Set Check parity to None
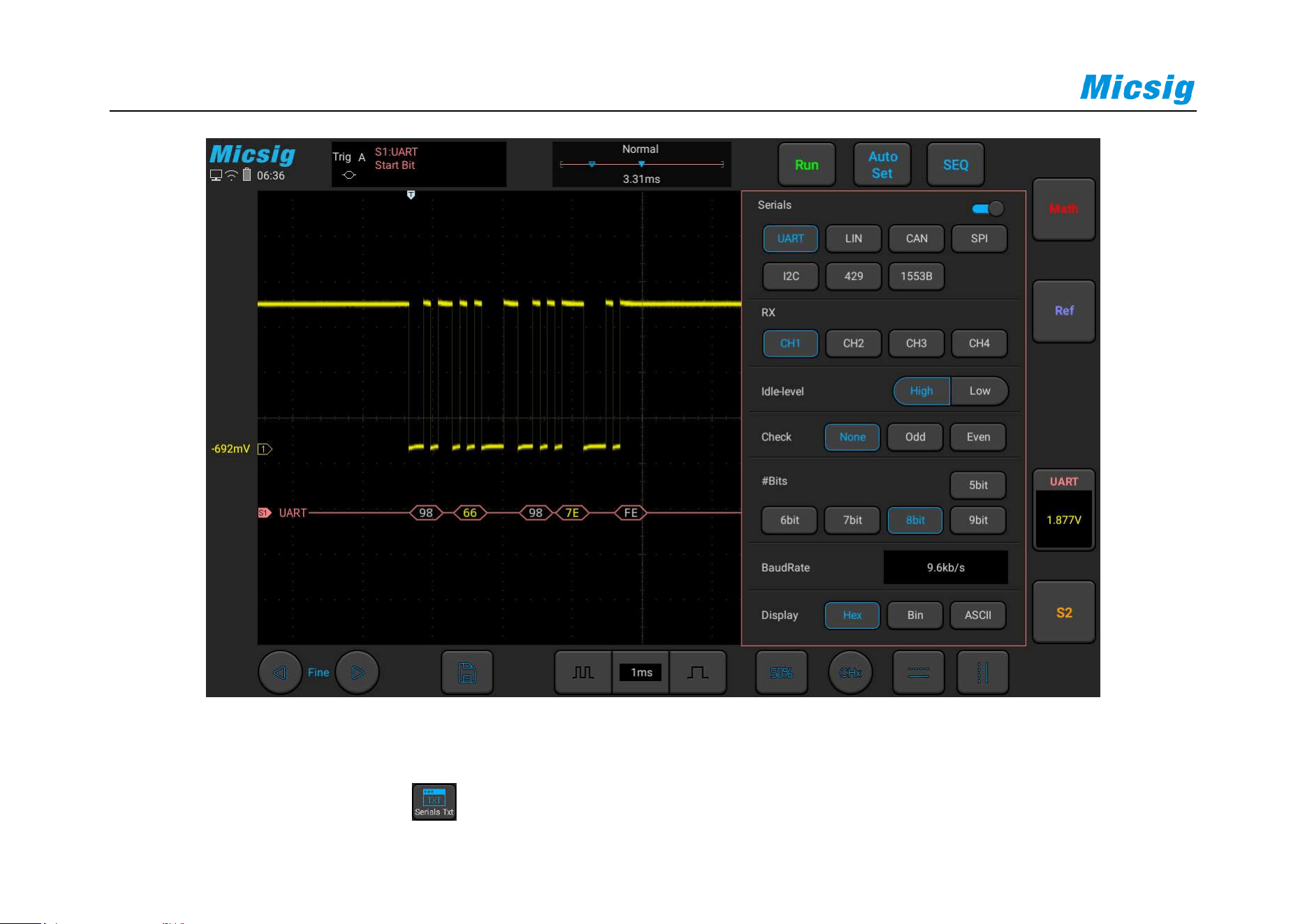This screenshot has height=924, width=1307. [x=852, y=437]
